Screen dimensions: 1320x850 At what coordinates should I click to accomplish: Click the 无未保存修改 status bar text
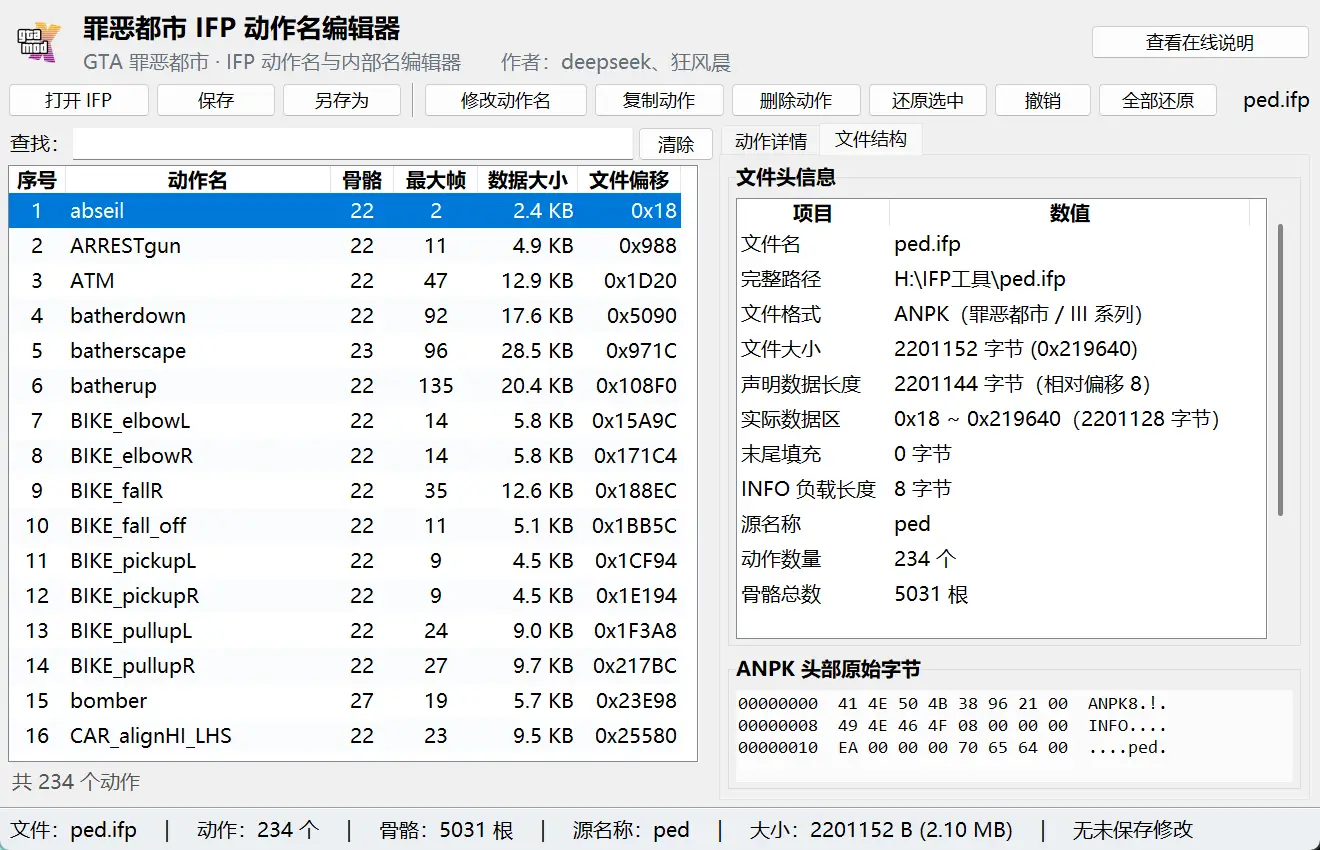pyautogui.click(x=1133, y=830)
